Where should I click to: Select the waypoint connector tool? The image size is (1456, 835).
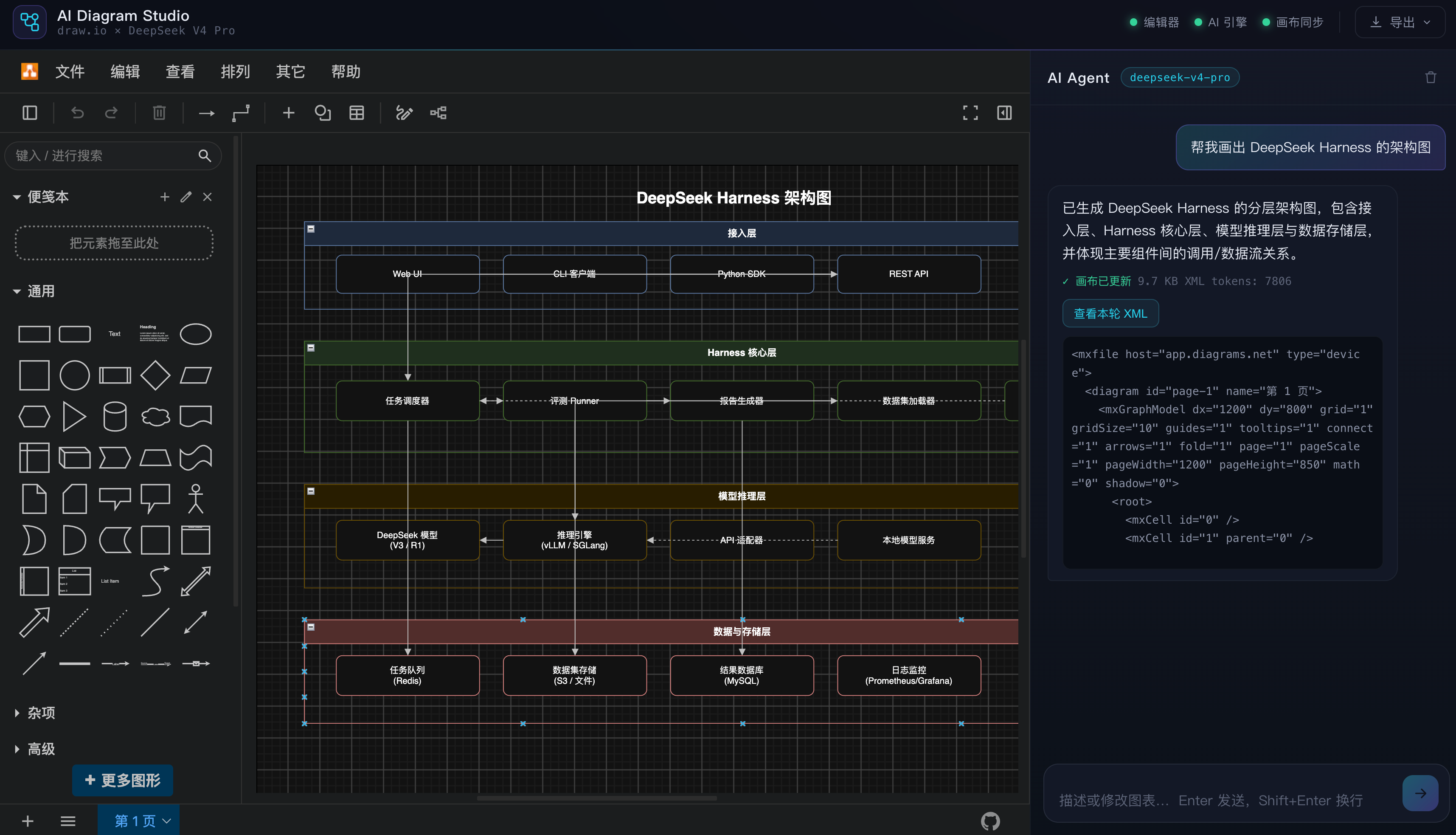point(241,113)
